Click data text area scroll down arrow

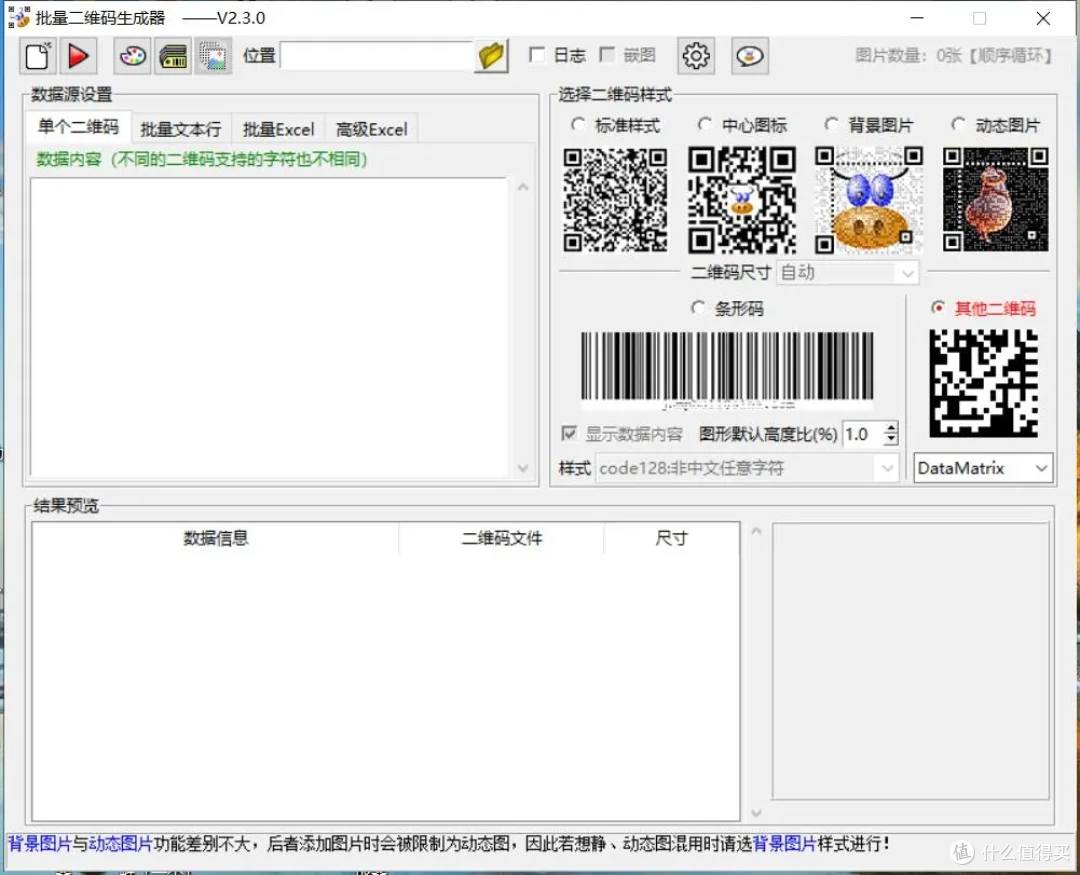pos(523,468)
